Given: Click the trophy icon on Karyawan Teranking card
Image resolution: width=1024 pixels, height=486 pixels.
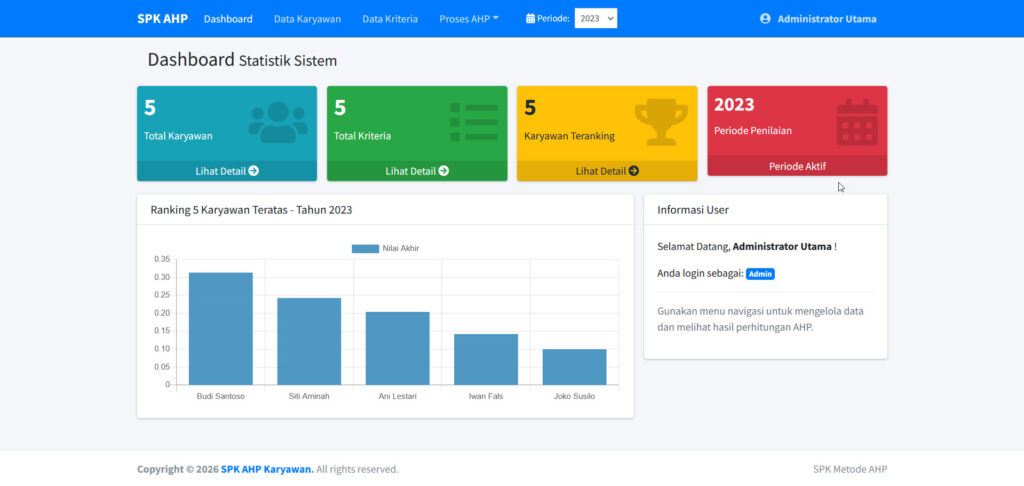Looking at the screenshot, I should [x=661, y=122].
